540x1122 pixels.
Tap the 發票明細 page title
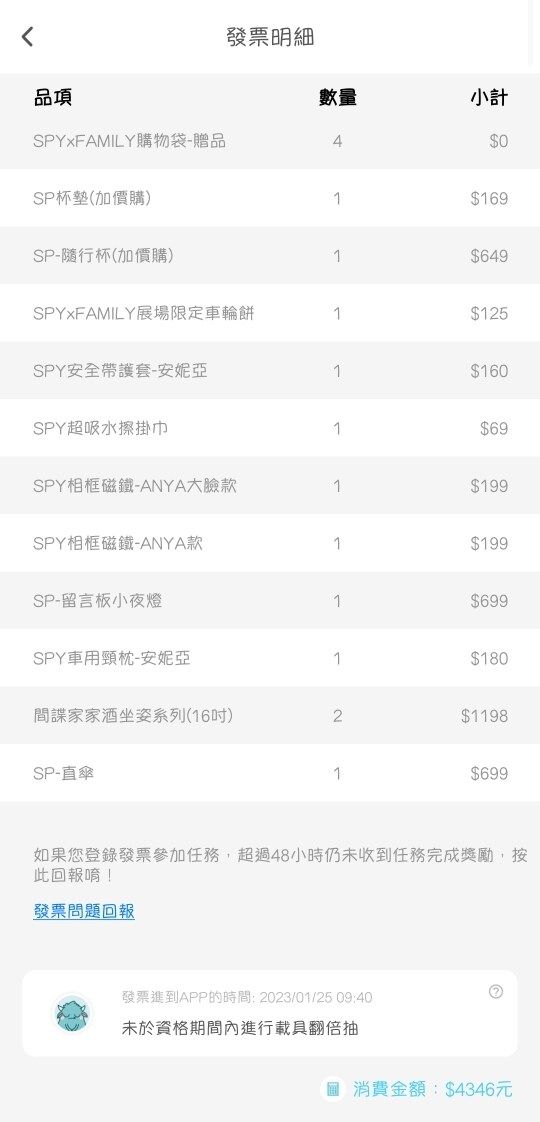270,36
